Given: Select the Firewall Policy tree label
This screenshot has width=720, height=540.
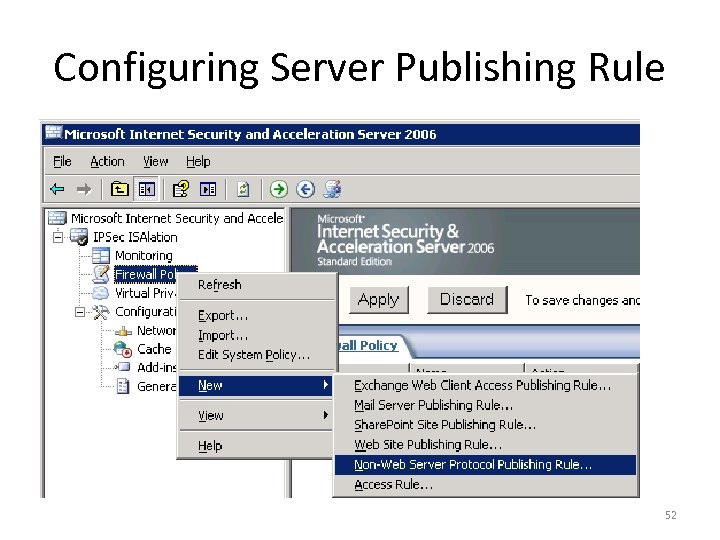Looking at the screenshot, I should pos(145,275).
